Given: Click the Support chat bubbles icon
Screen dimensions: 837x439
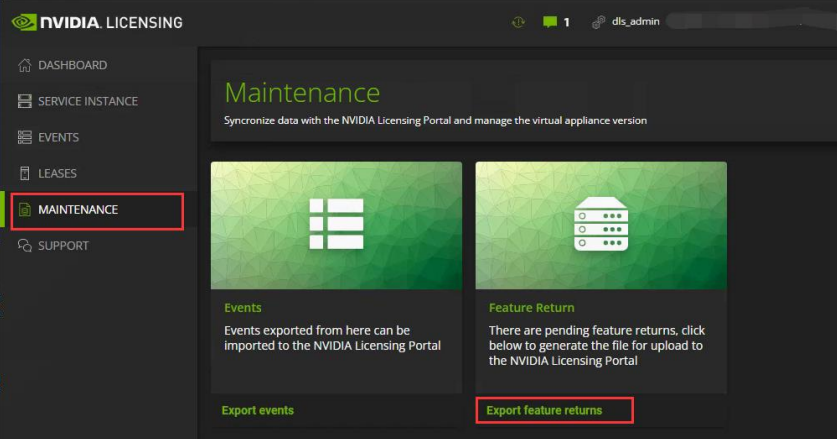Looking at the screenshot, I should (25, 245).
